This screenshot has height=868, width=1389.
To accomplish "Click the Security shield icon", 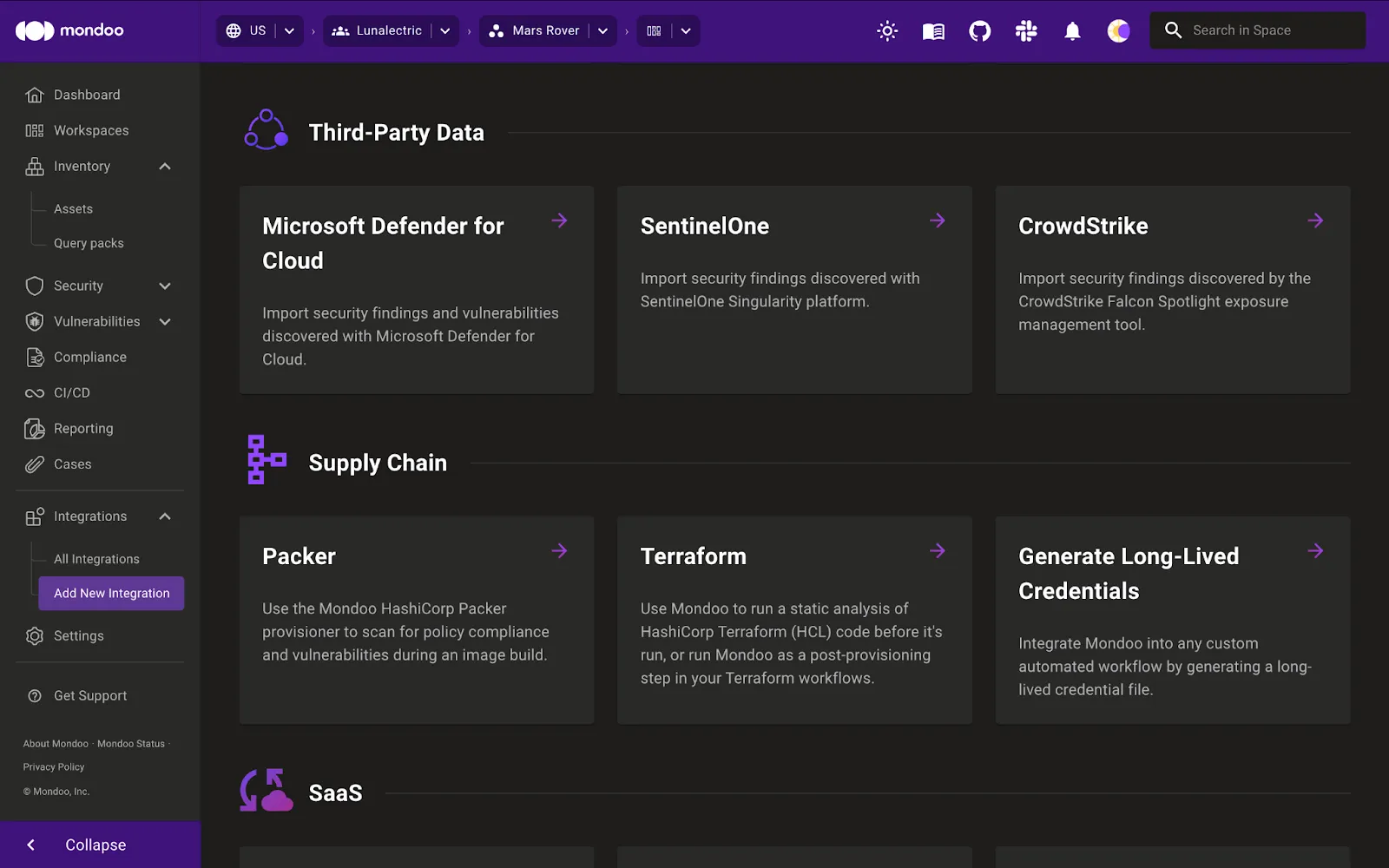I will (x=35, y=286).
